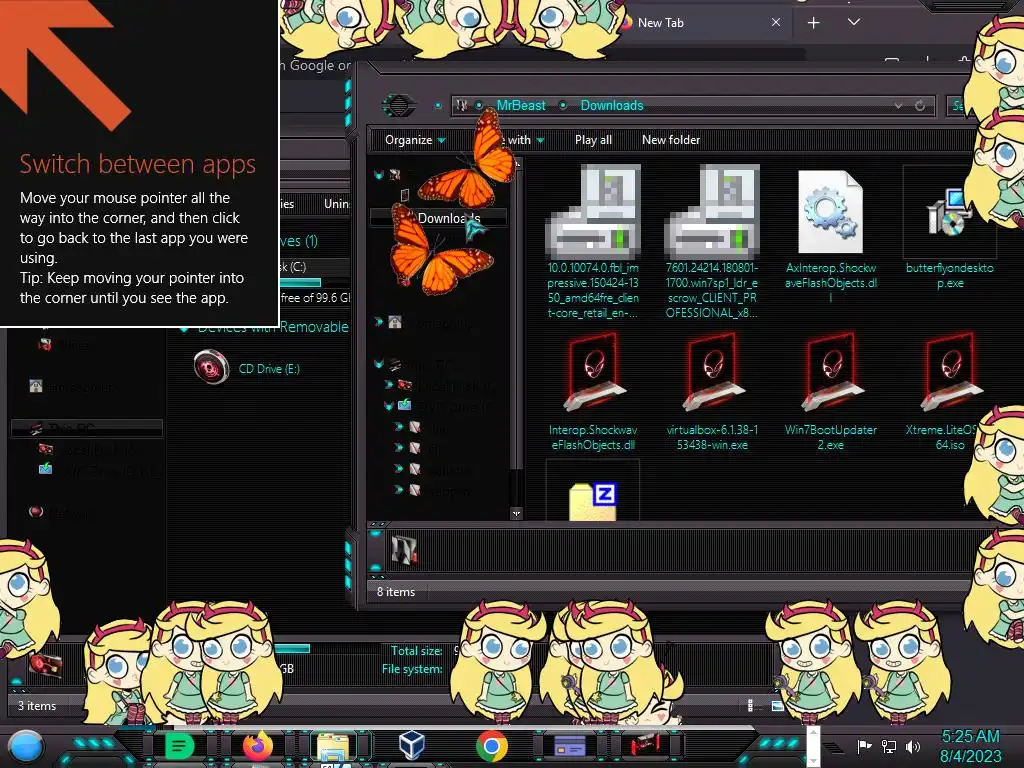Click the hexagonal back navigation button in Explorer
1024x768 pixels.
tap(398, 105)
